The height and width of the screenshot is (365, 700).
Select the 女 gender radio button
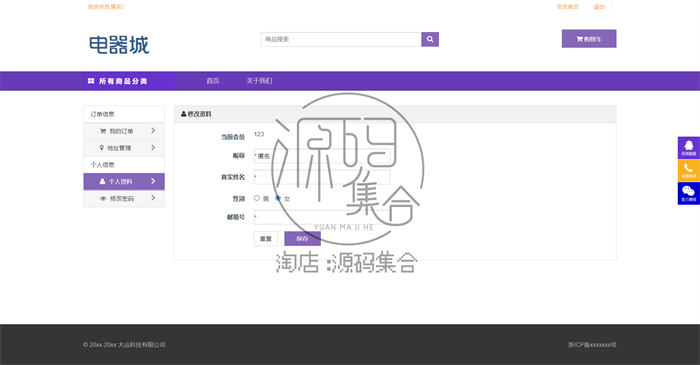coord(278,198)
